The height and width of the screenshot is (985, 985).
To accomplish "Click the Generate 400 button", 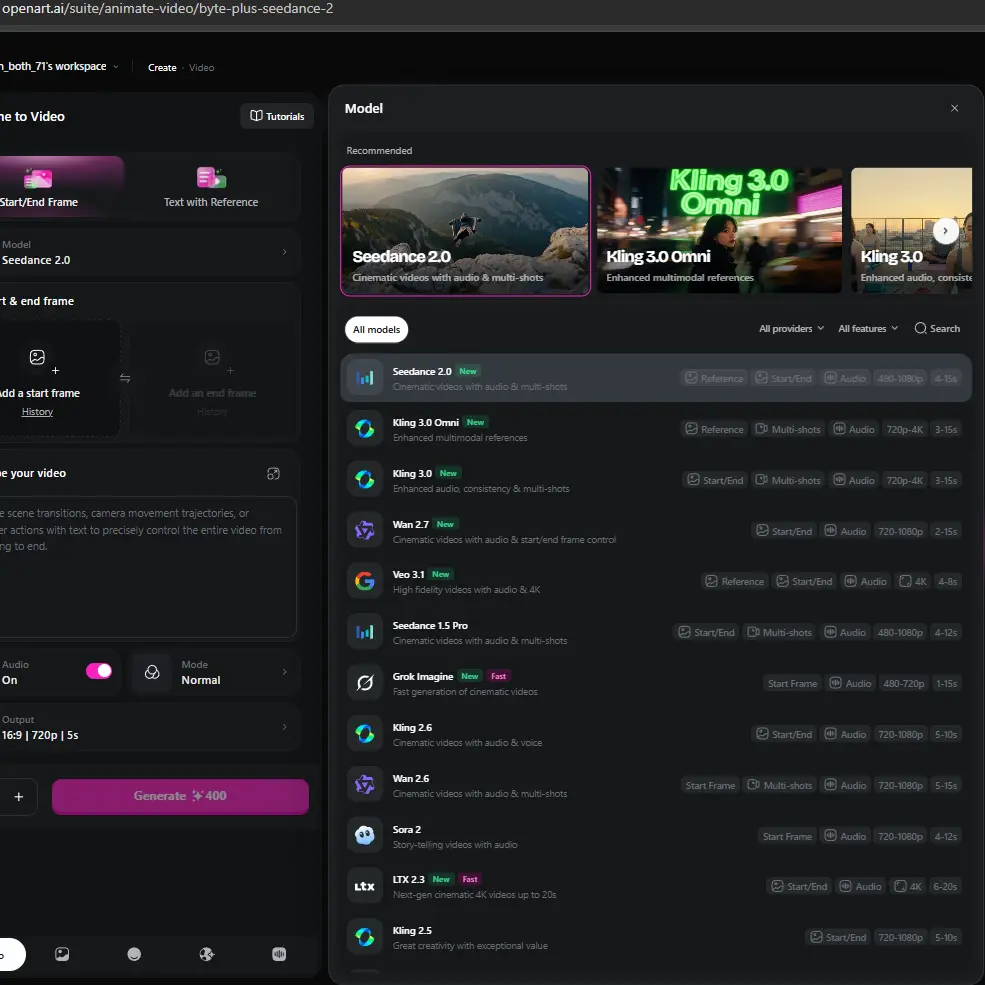I will tap(180, 796).
